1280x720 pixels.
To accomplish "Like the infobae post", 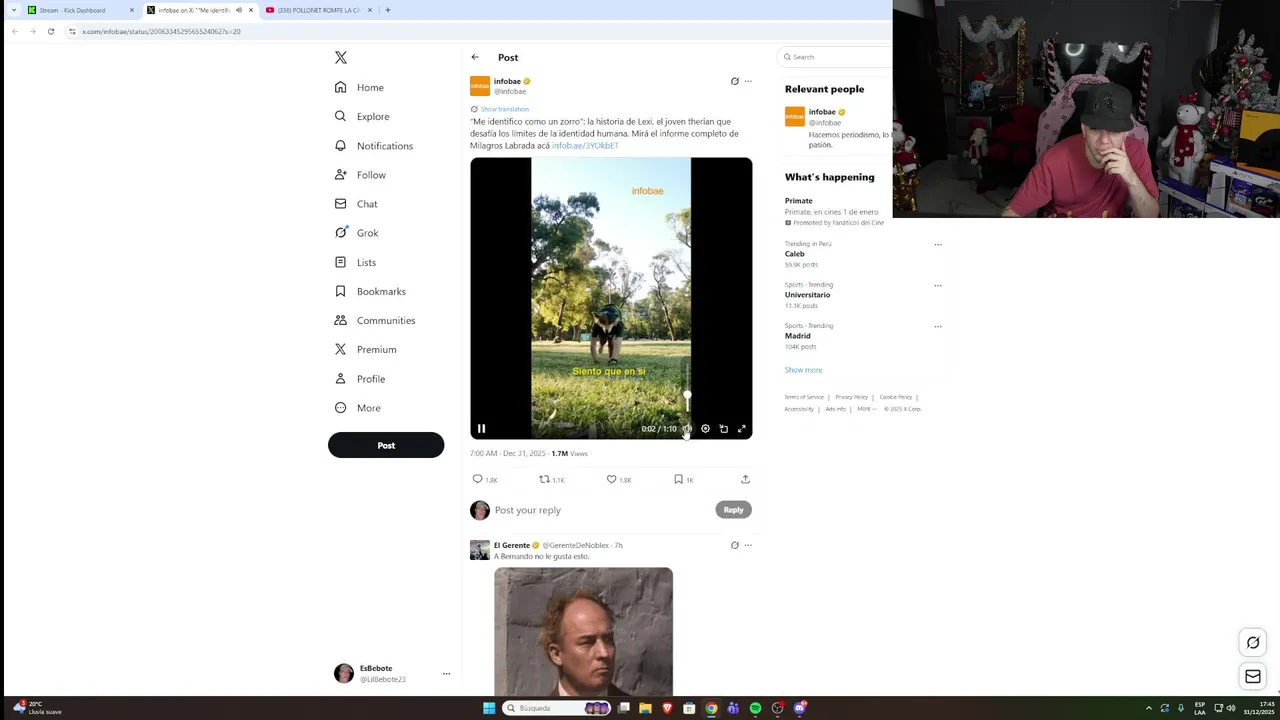I will click(612, 479).
